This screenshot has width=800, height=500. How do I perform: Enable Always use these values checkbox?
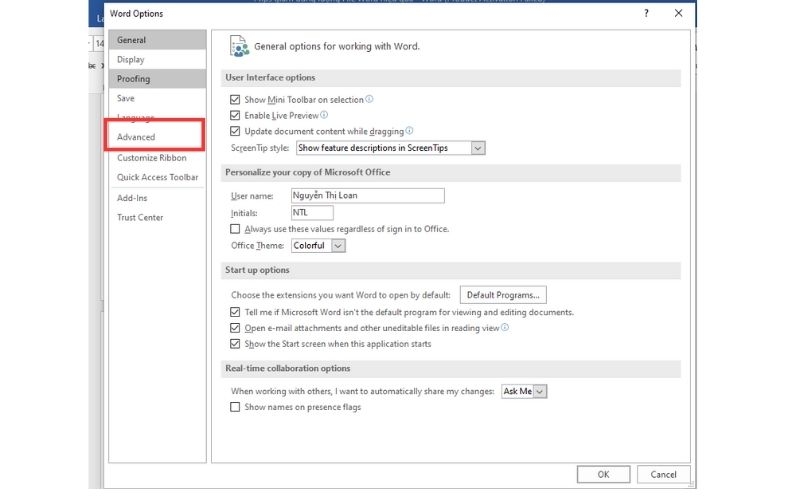pyautogui.click(x=235, y=229)
